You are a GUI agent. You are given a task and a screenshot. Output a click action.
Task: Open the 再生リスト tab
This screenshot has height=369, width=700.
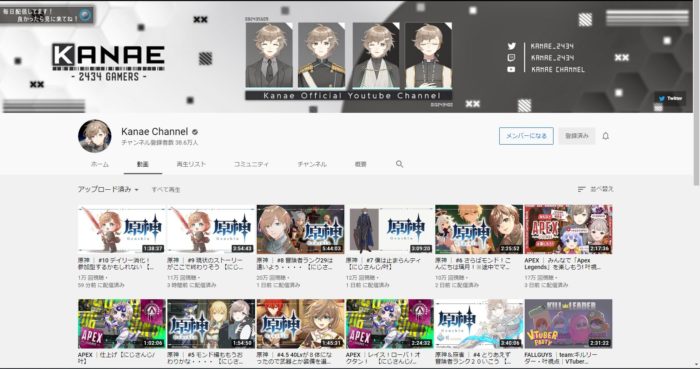coord(191,164)
